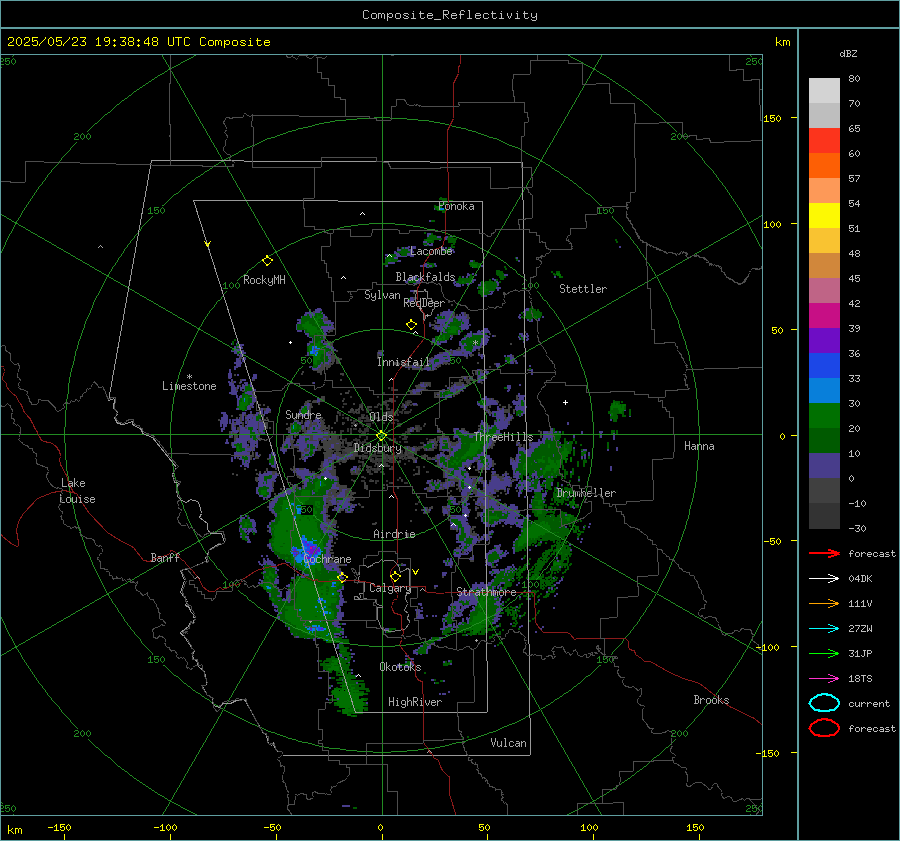Click the Vulcan city label
The width and height of the screenshot is (900, 841).
coord(509,743)
